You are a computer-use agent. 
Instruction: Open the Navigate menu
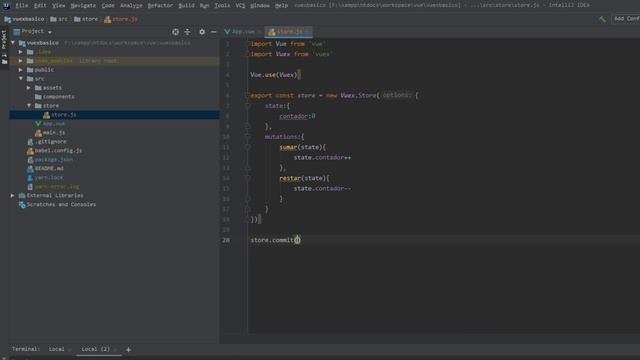point(83,5)
